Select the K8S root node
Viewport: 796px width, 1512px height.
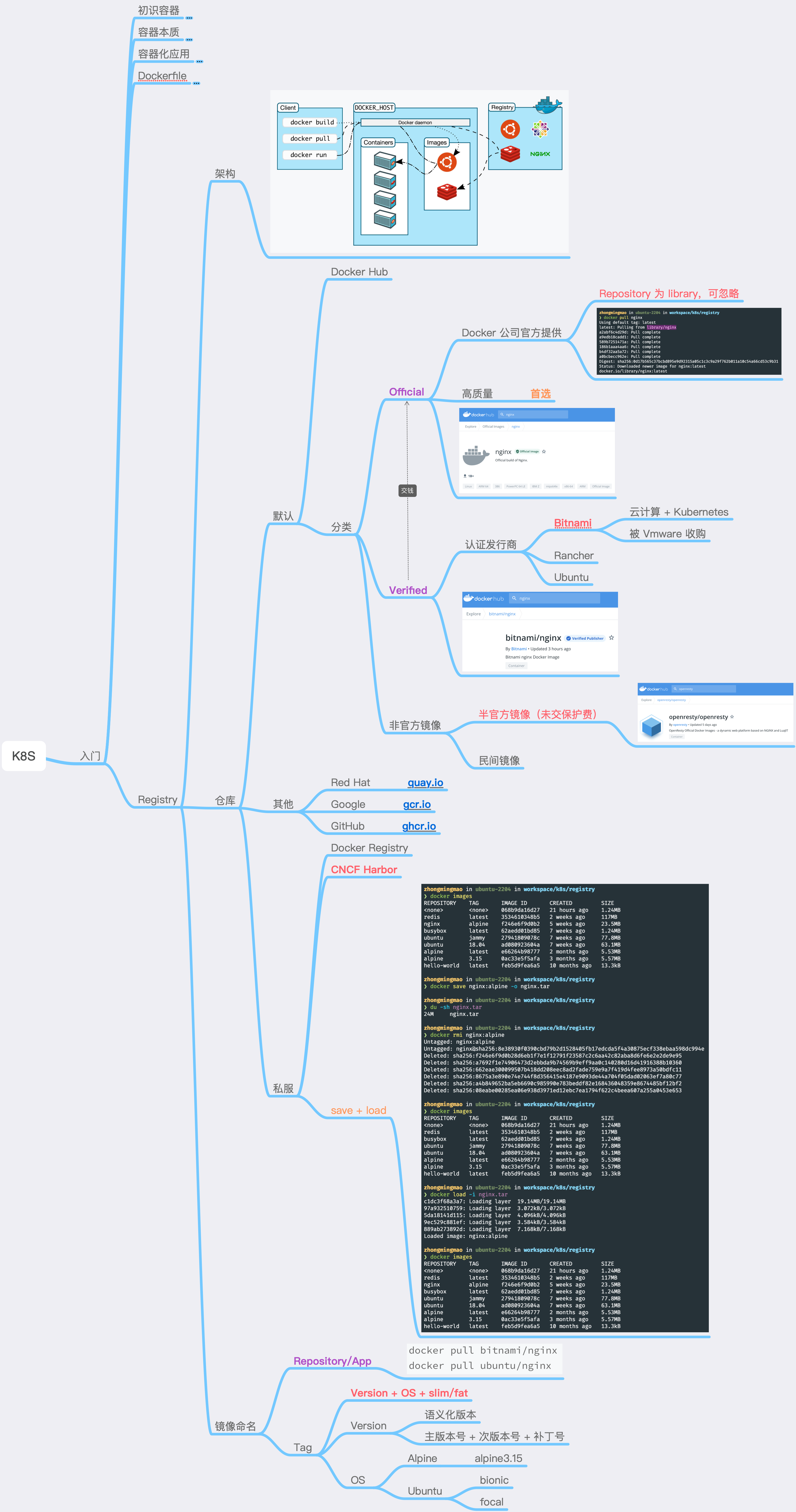click(x=24, y=756)
